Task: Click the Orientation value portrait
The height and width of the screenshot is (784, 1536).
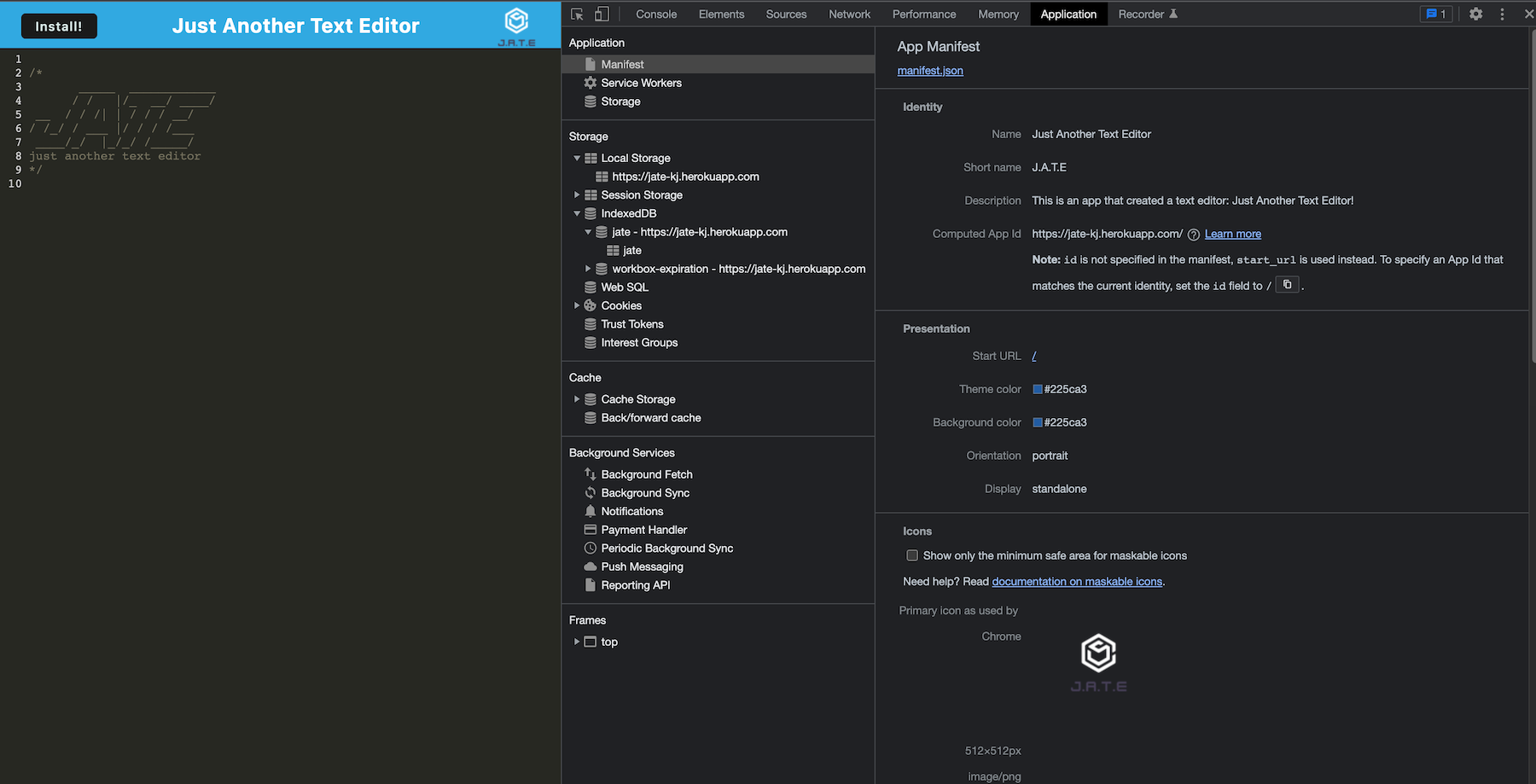Action: tap(1050, 456)
